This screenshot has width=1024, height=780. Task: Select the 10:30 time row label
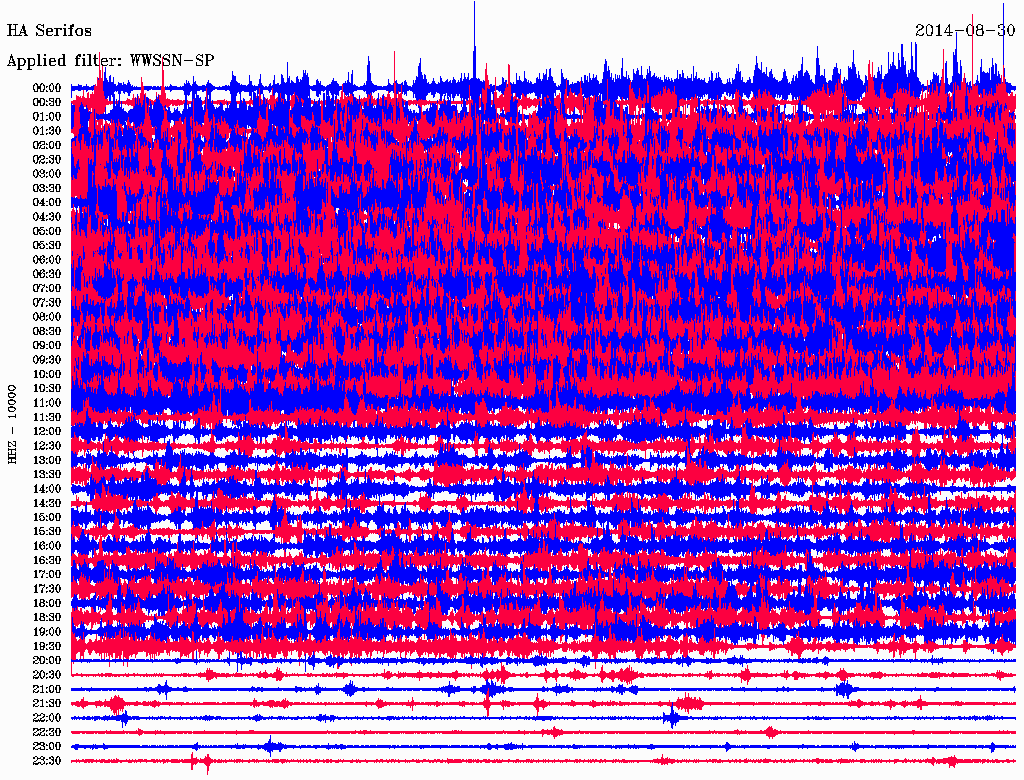pos(47,389)
